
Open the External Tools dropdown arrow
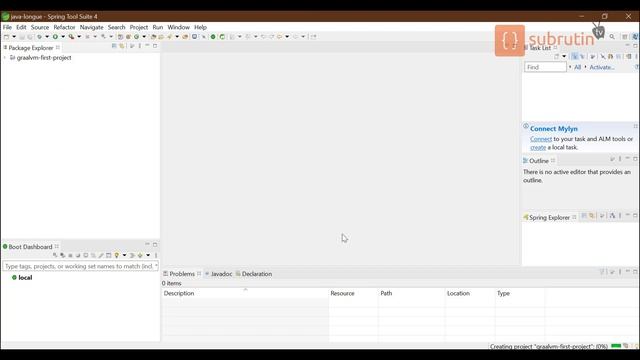click(79, 37)
